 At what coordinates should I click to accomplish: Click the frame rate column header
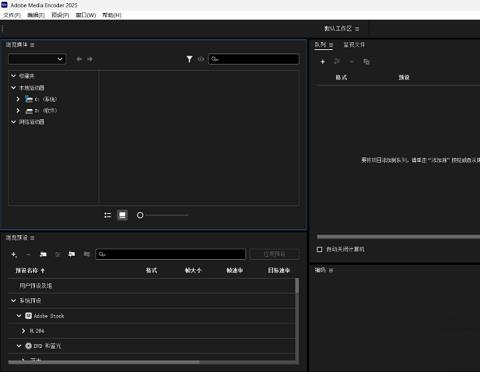click(x=235, y=270)
